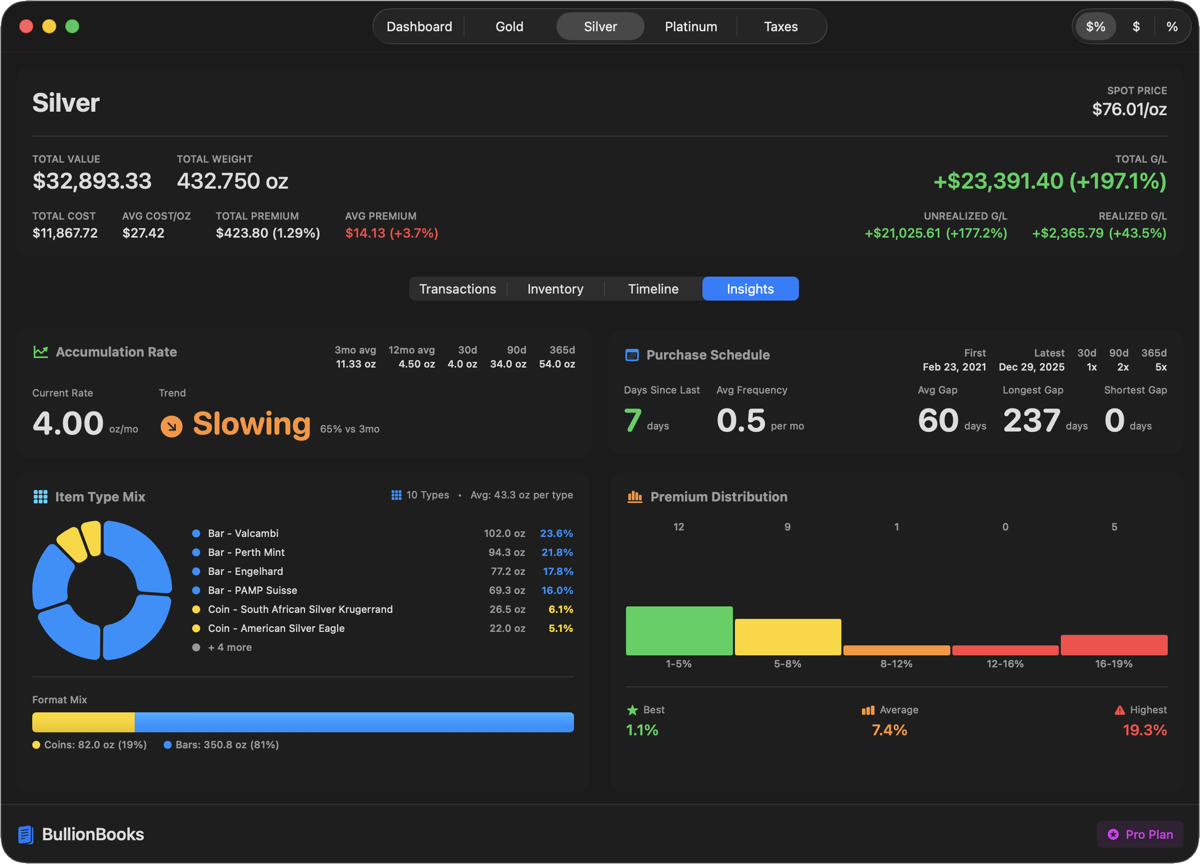Show the Inventory section
This screenshot has width=1200, height=865.
point(555,289)
